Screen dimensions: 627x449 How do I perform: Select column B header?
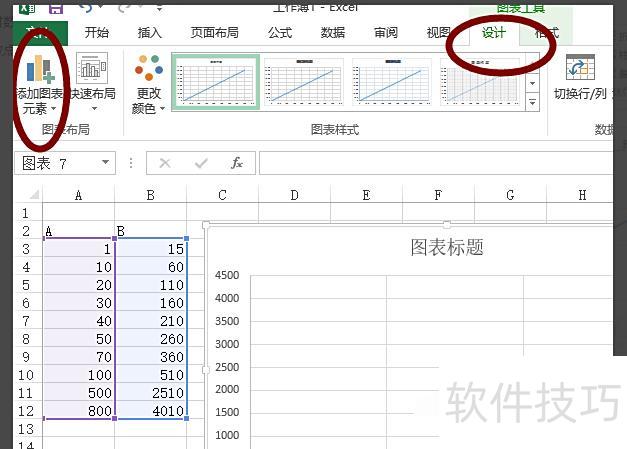[150, 195]
